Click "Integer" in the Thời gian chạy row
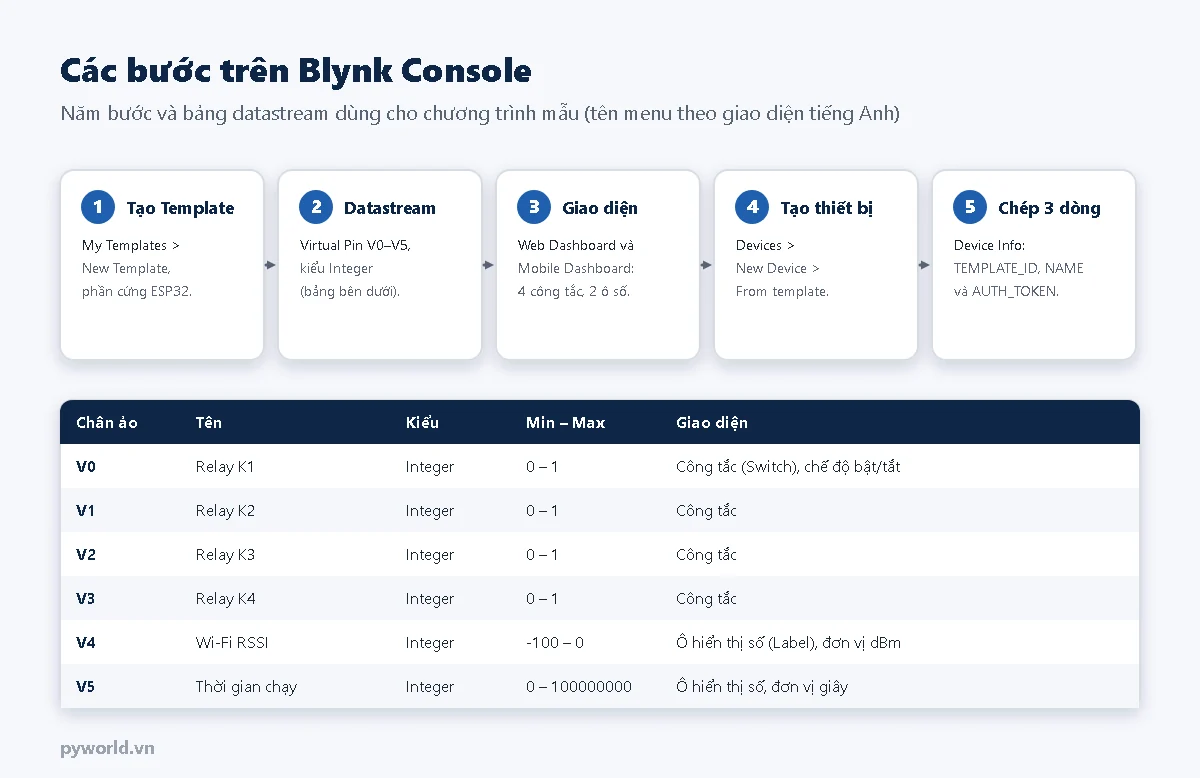This screenshot has height=778, width=1200. point(430,686)
